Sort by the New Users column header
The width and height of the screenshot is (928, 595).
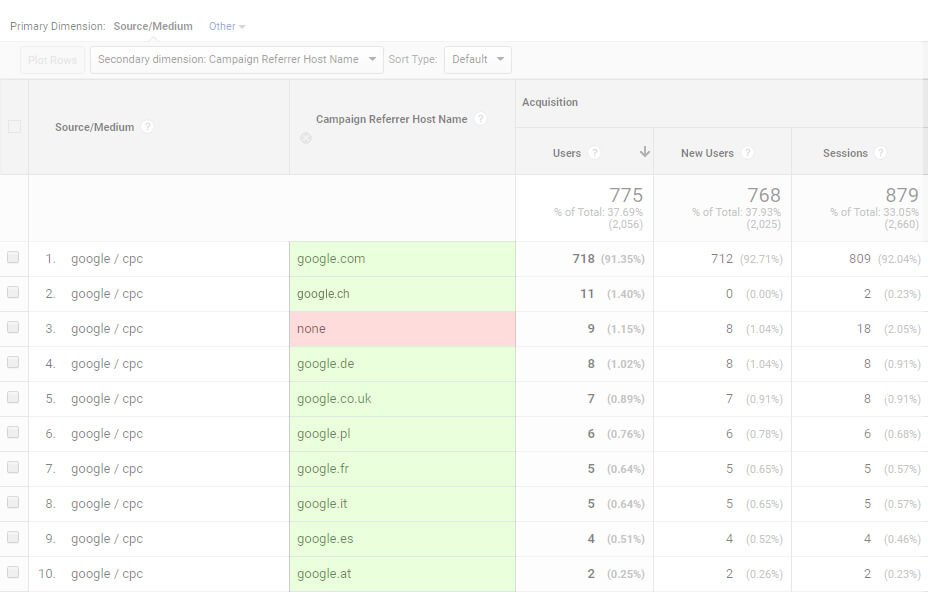[x=707, y=153]
